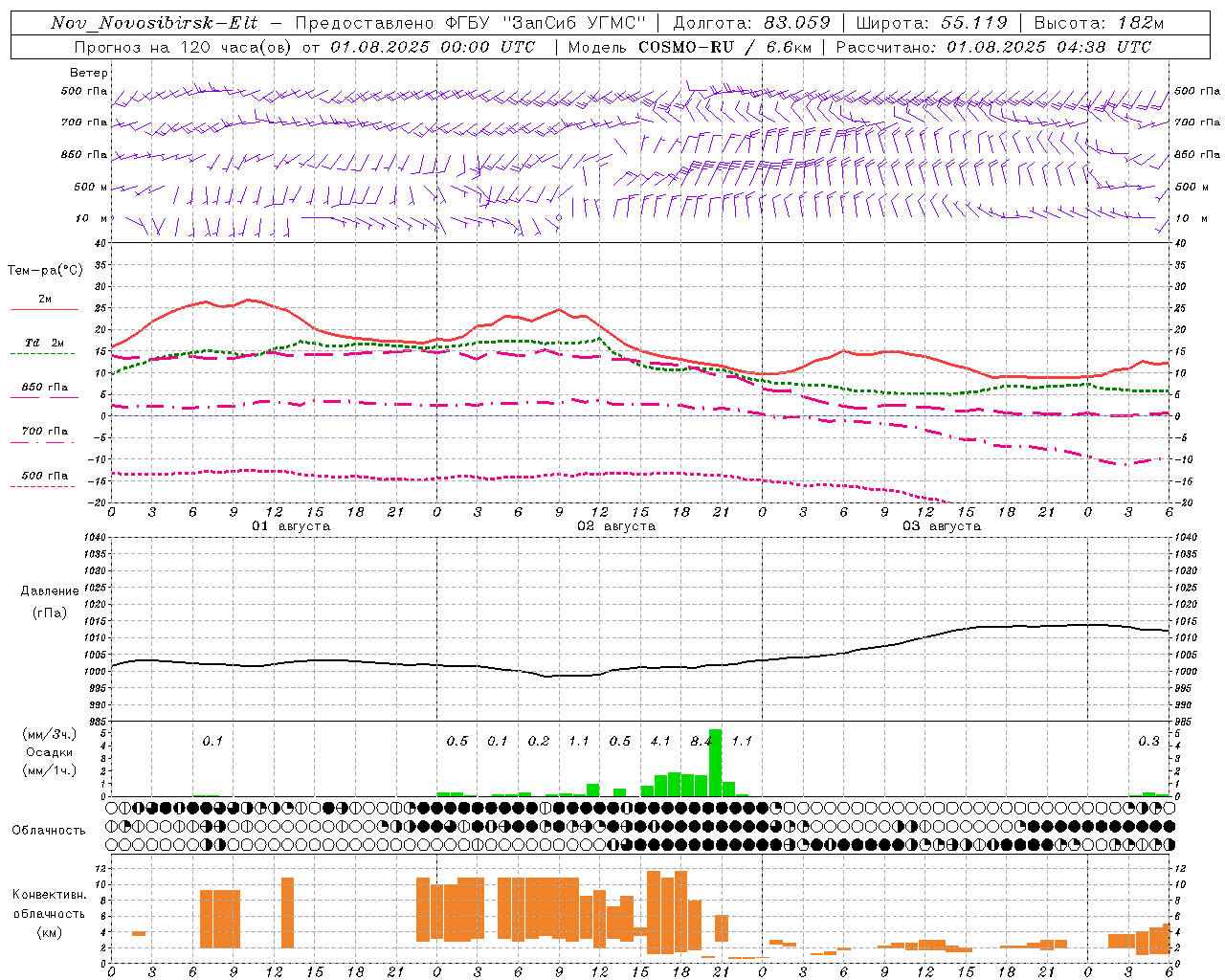The height and width of the screenshot is (980, 1225).
Task: Click the red 2м legend line sample
Action: click(x=44, y=310)
